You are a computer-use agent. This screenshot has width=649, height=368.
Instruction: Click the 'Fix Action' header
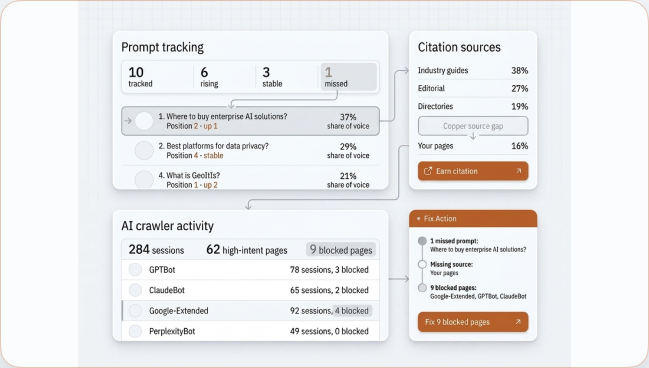click(x=473, y=219)
